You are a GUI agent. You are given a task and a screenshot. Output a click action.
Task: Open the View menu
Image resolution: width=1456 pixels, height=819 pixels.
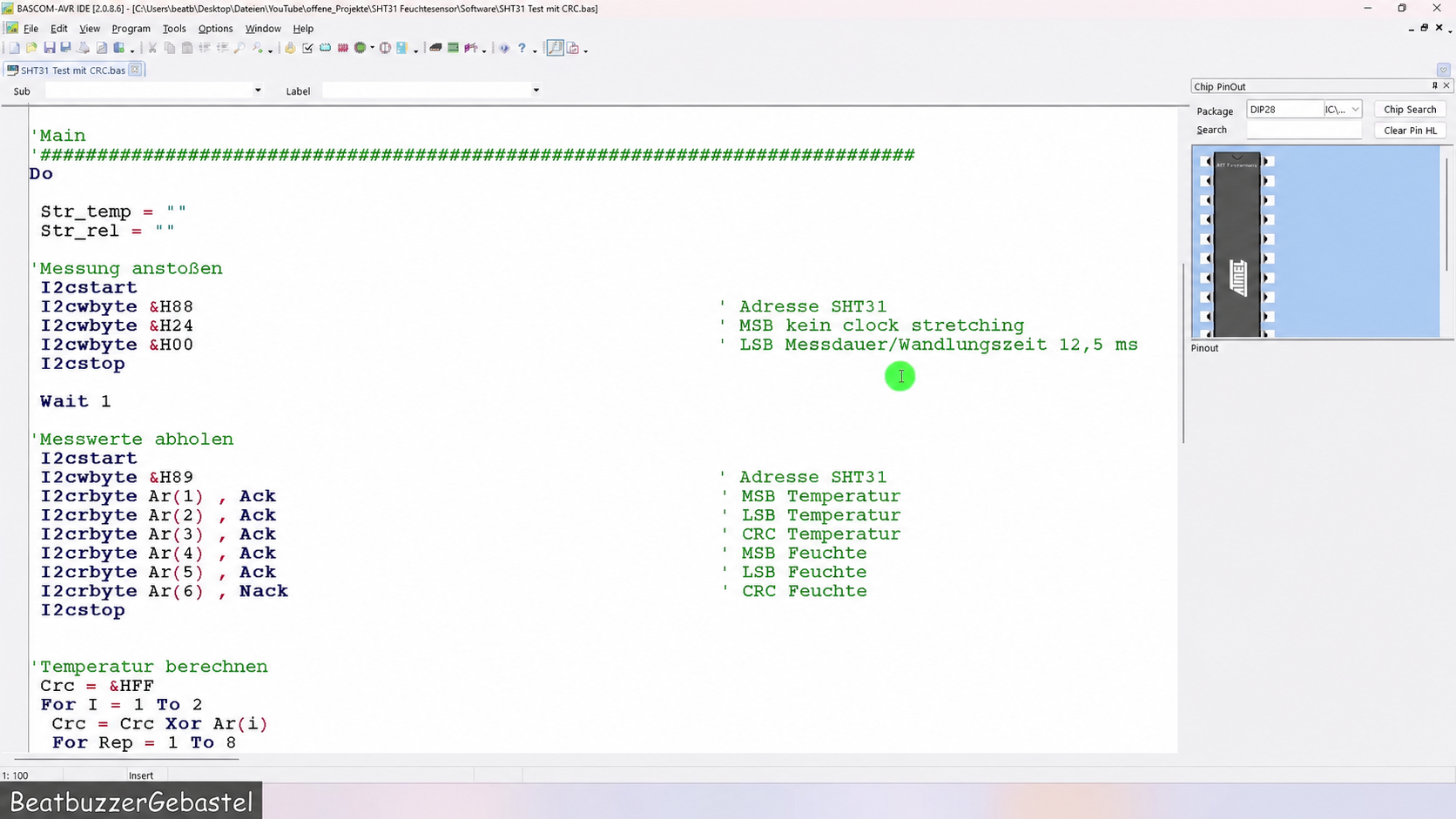click(x=90, y=29)
